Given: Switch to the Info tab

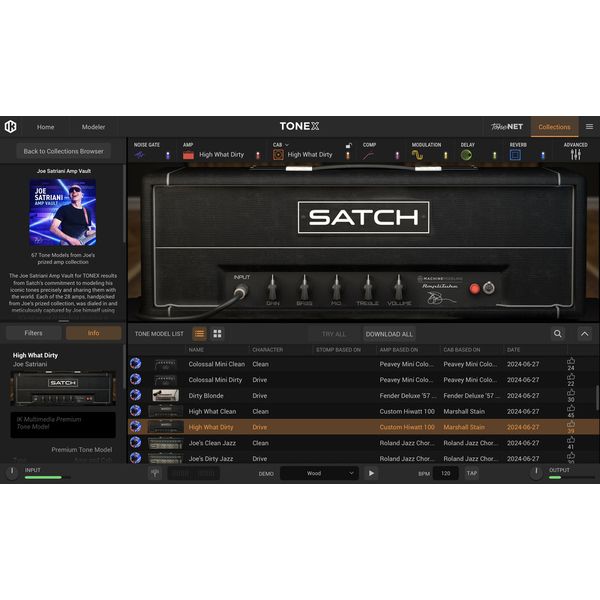Looking at the screenshot, I should pyautogui.click(x=93, y=333).
